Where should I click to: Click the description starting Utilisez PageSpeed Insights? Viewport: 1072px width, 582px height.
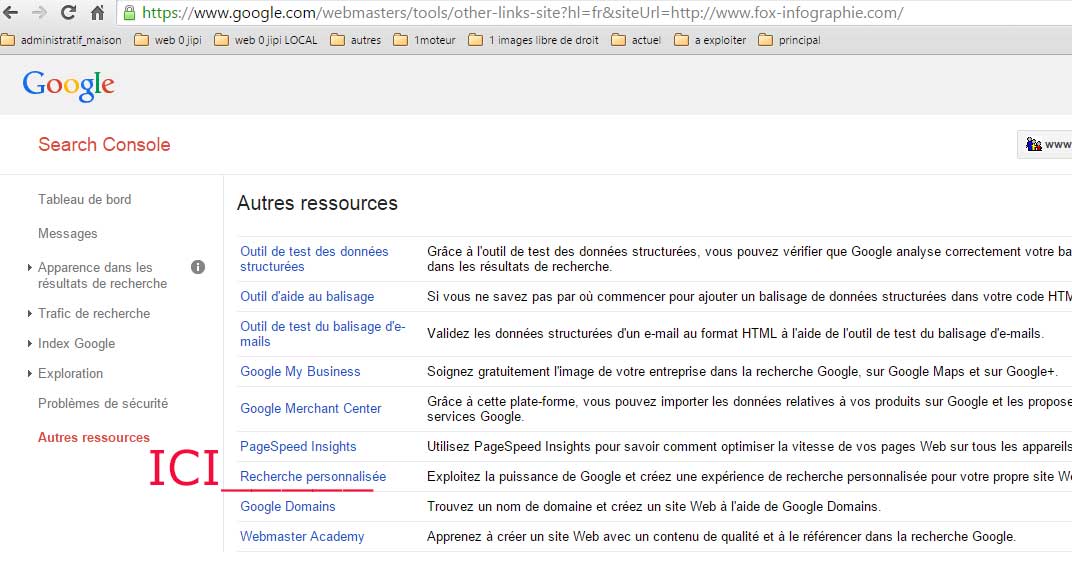tap(749, 447)
